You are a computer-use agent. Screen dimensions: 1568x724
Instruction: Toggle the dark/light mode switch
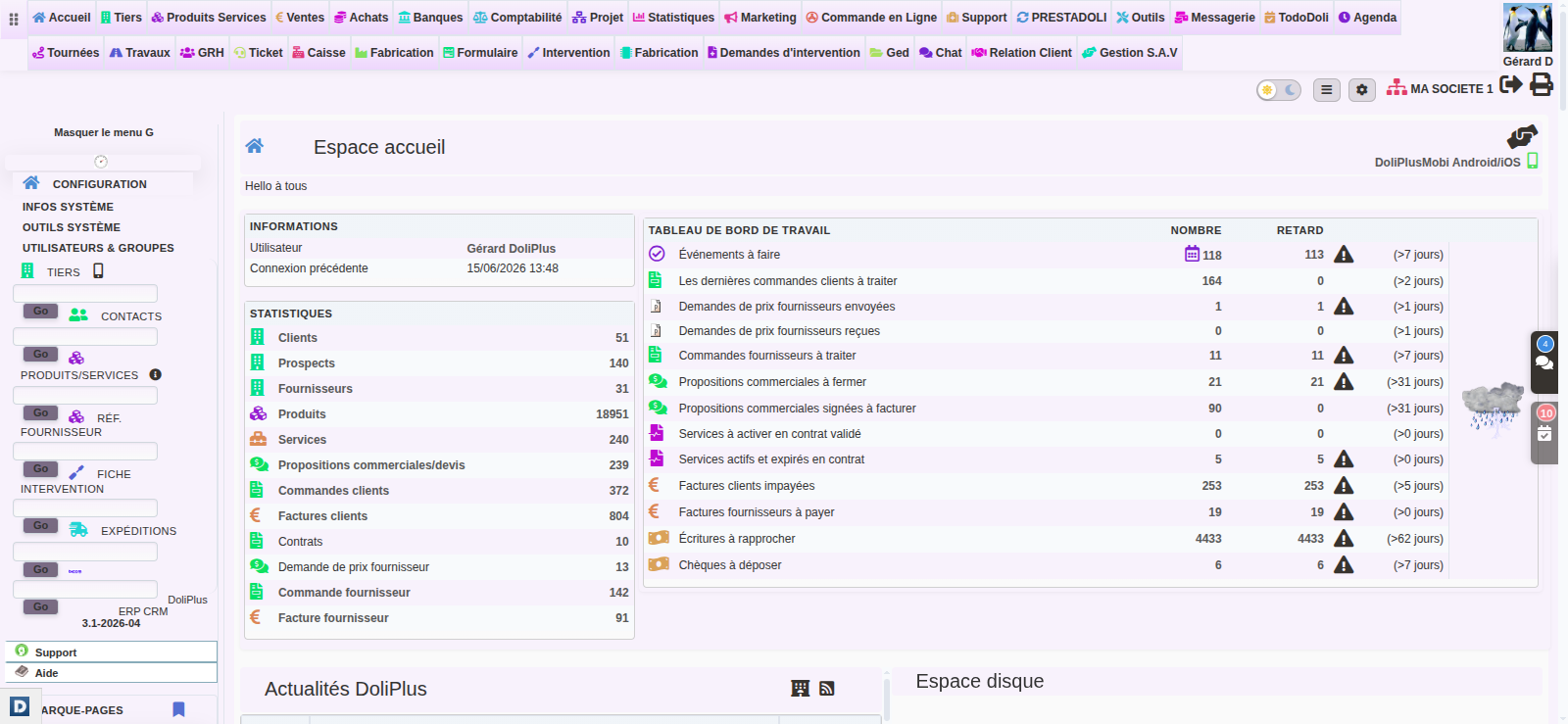coord(1279,90)
